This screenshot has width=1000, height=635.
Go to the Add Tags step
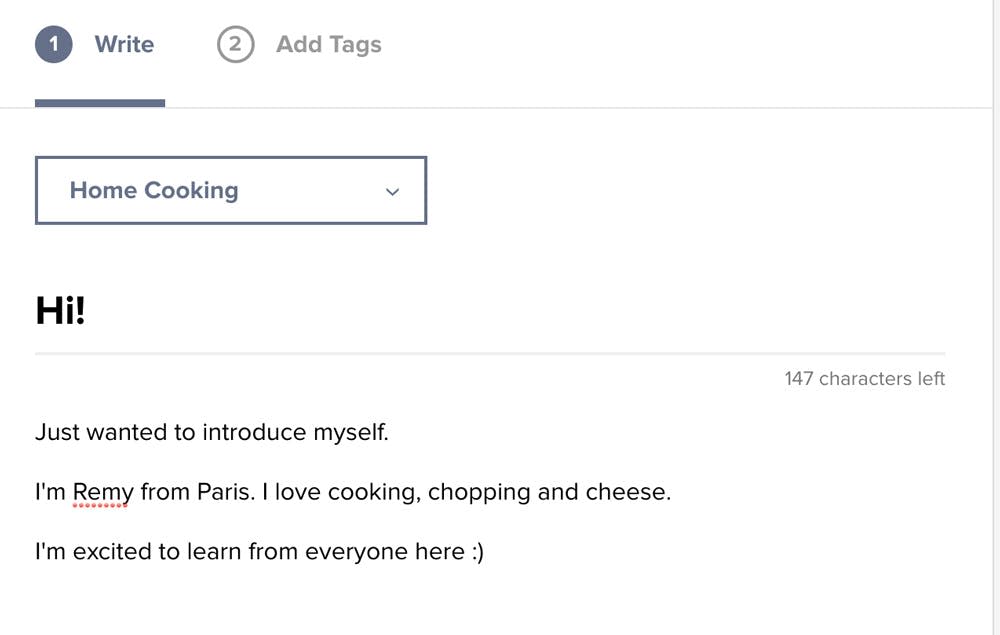pyautogui.click(x=328, y=44)
